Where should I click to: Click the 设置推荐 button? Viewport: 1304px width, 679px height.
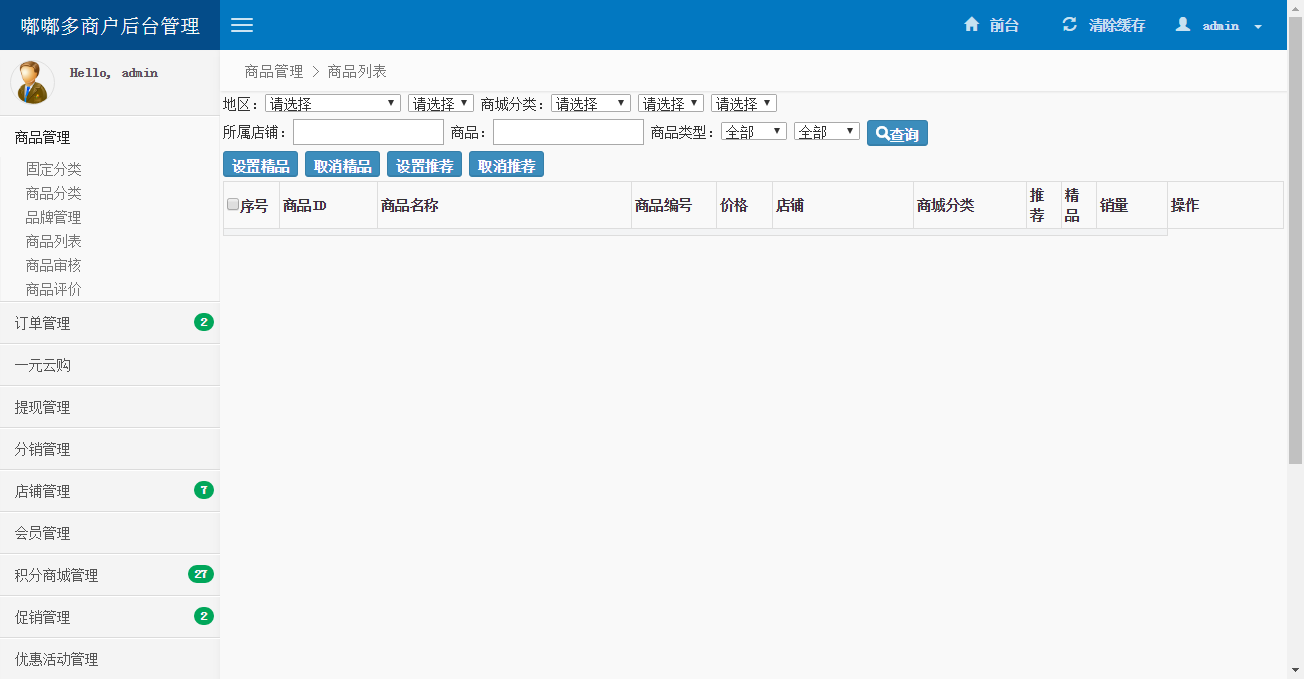pyautogui.click(x=424, y=165)
